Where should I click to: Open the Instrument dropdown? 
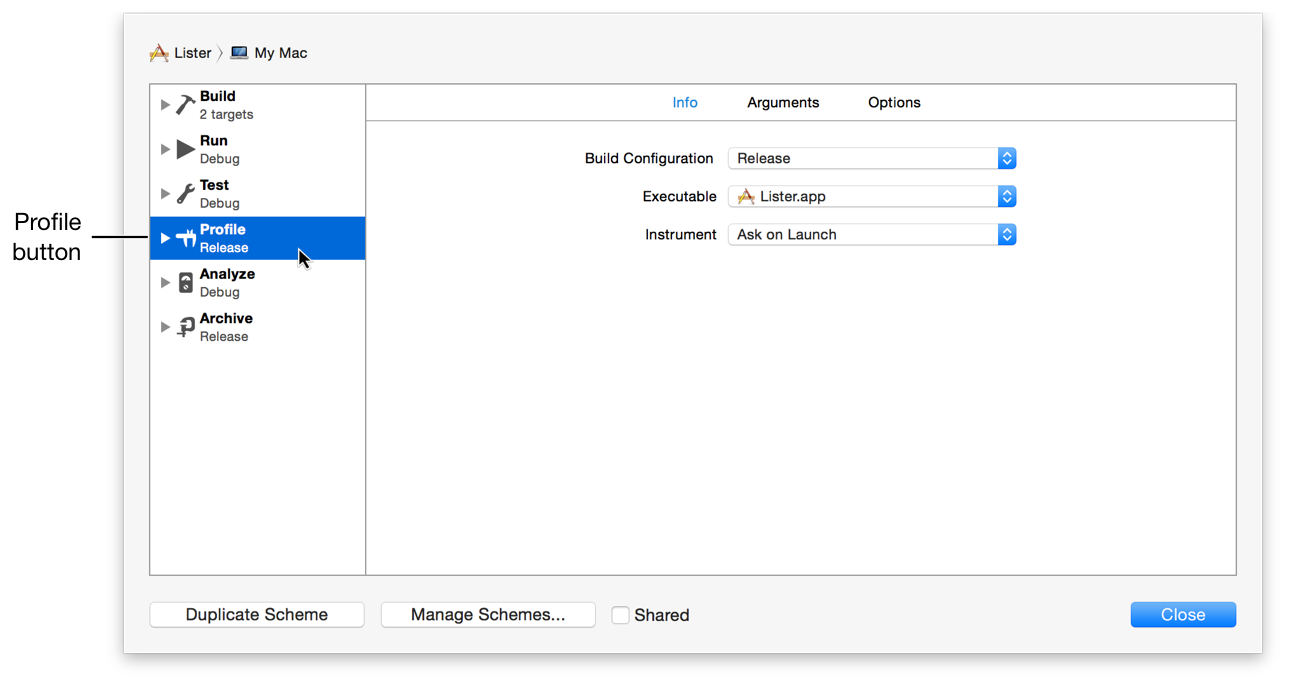click(x=871, y=235)
